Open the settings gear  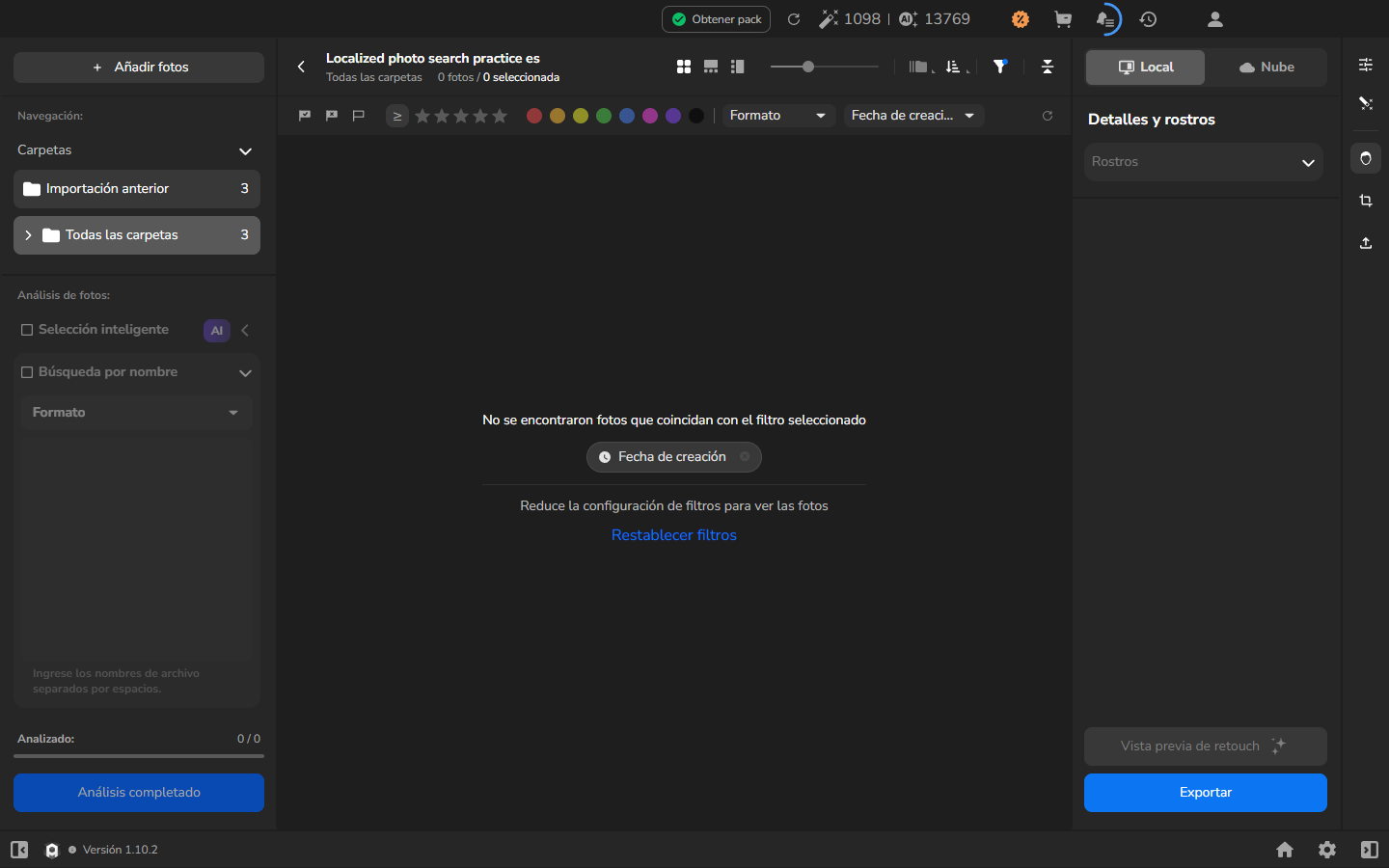coord(1327,850)
